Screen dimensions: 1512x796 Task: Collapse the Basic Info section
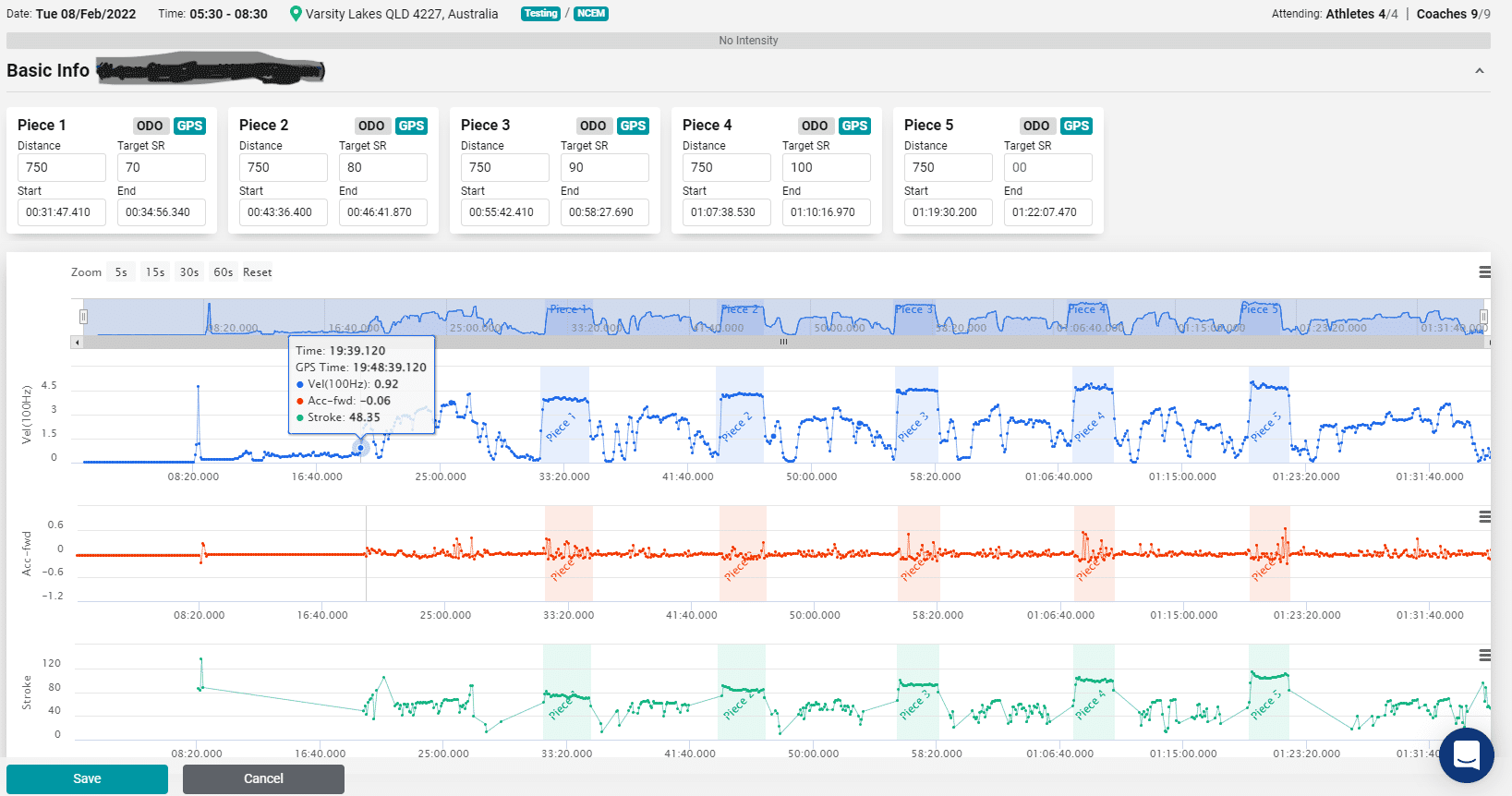click(1480, 71)
